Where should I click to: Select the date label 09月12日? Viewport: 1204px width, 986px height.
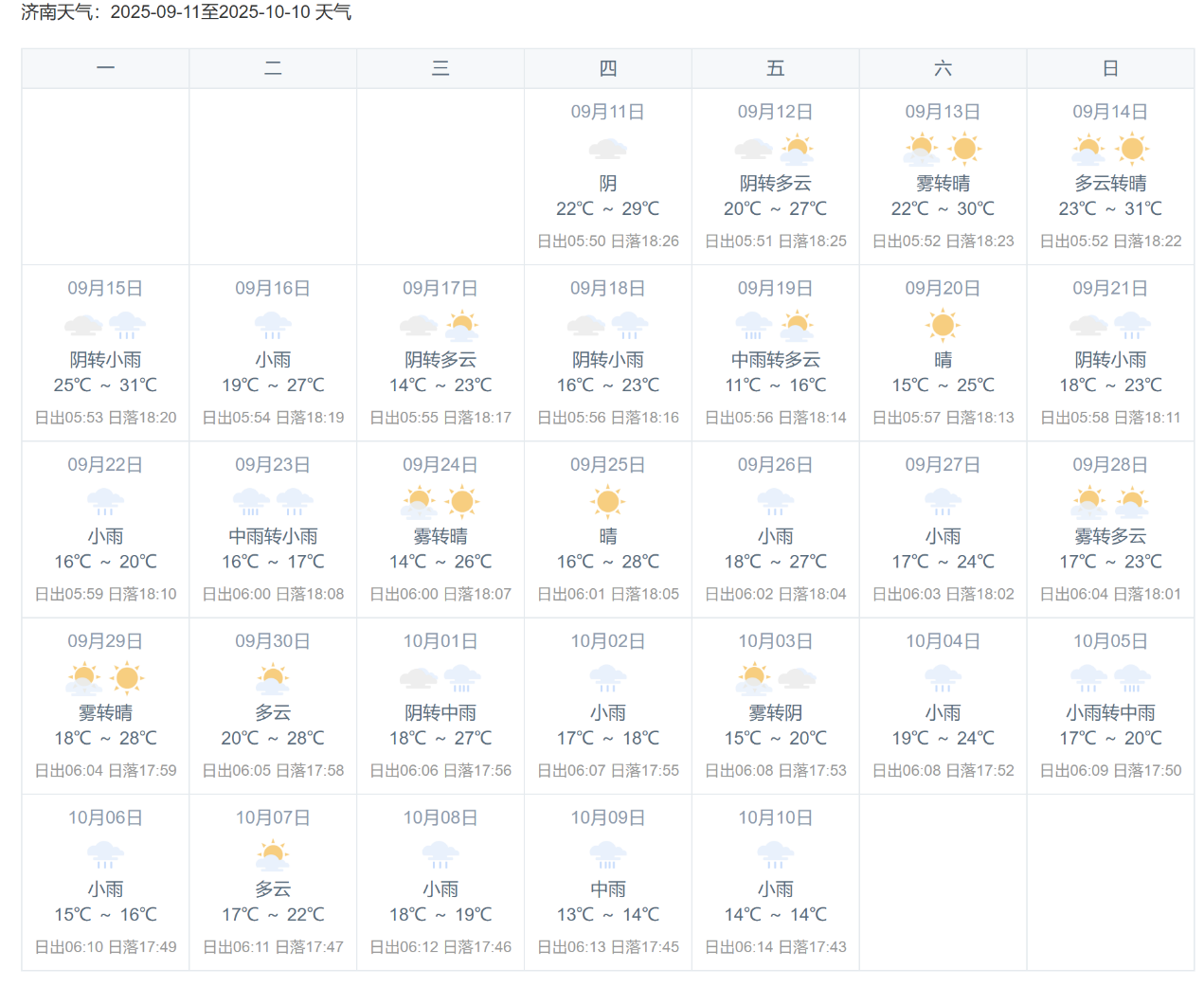point(775,112)
